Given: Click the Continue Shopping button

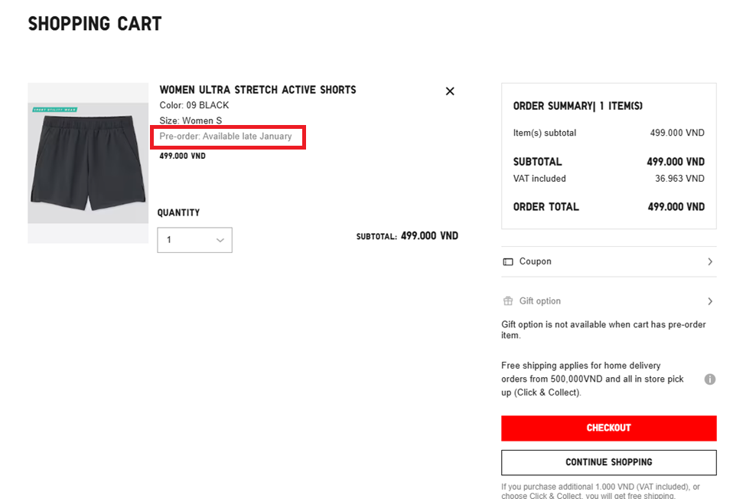Looking at the screenshot, I should pos(608,462).
